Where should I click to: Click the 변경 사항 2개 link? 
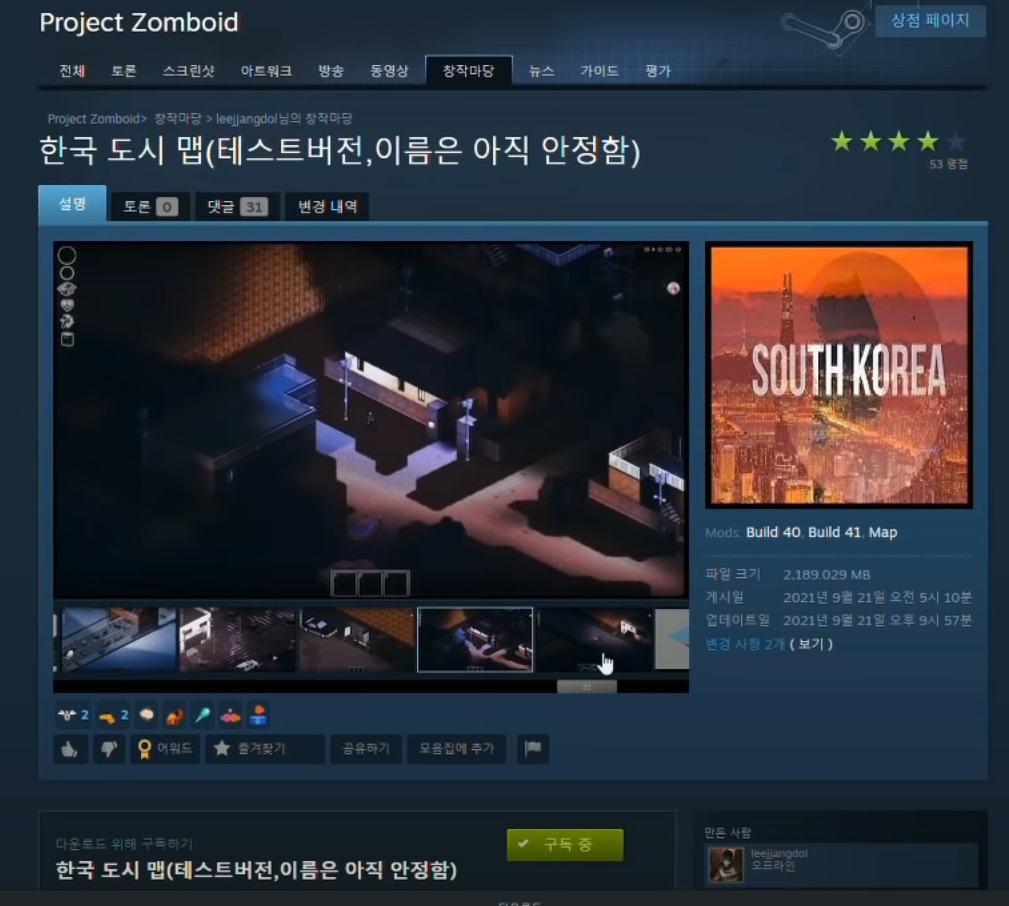(746, 643)
